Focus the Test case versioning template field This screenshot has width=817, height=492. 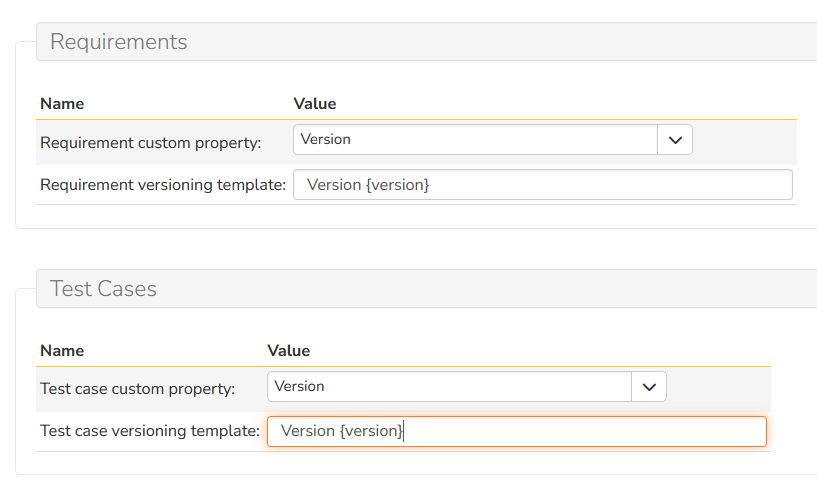pyautogui.click(x=580, y=431)
